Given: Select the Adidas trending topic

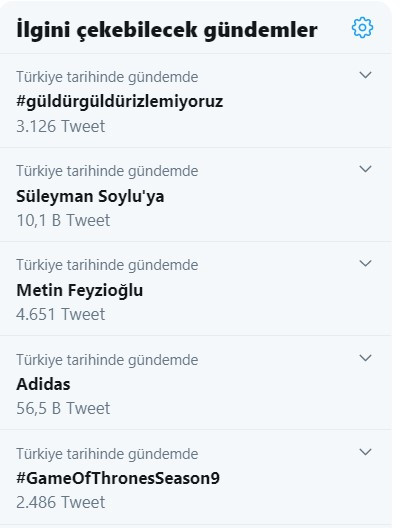Looking at the screenshot, I should (43, 384).
